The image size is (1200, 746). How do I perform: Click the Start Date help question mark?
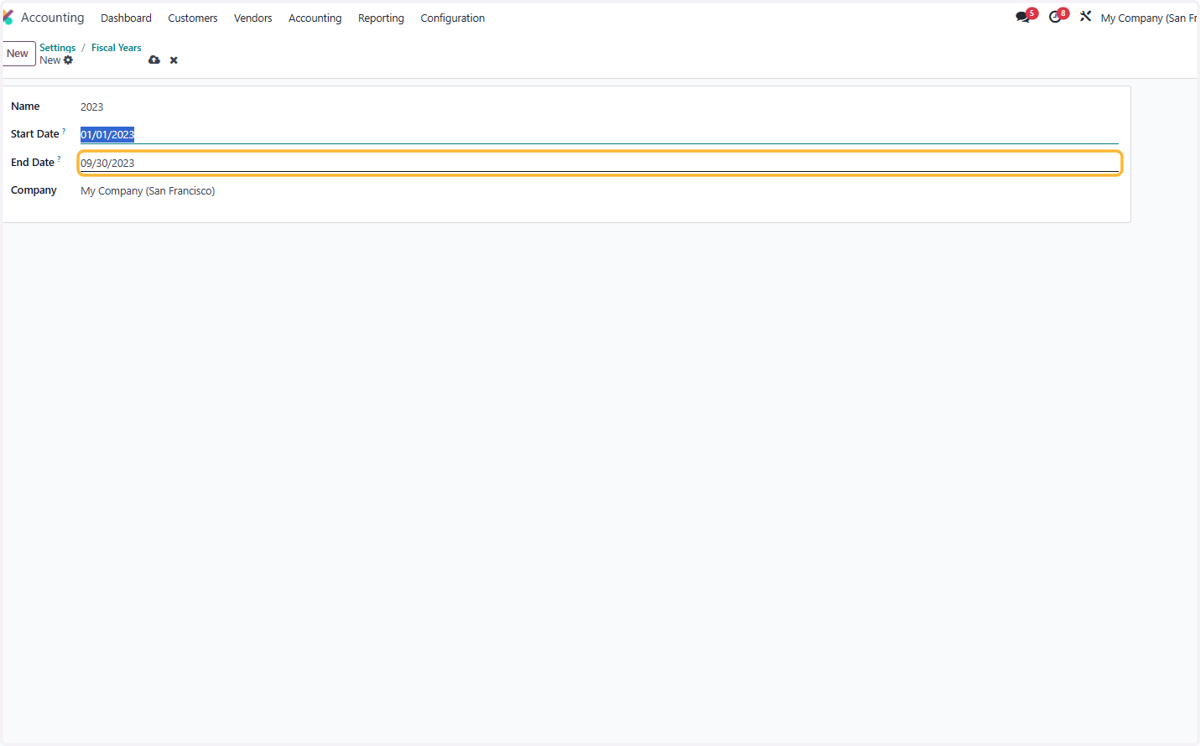[64, 131]
